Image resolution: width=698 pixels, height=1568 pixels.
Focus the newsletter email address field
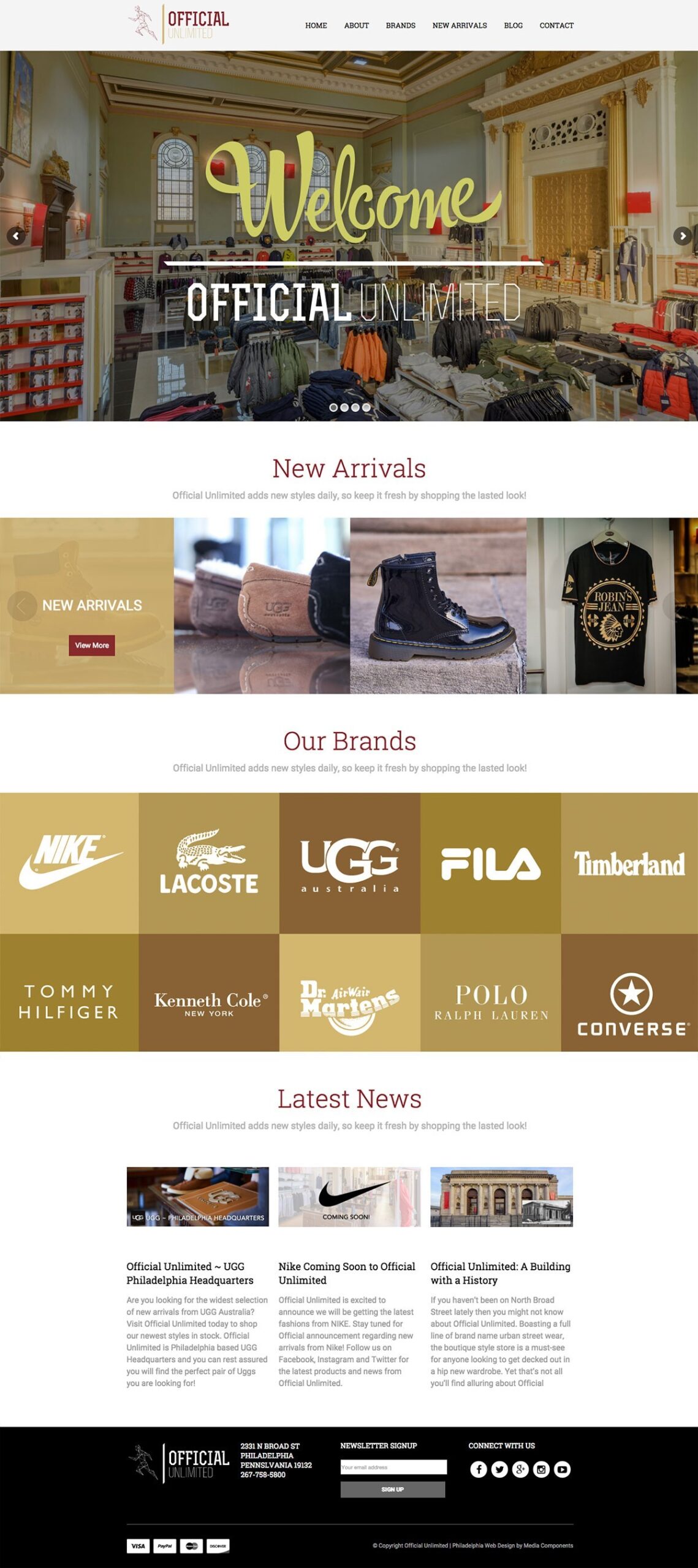[393, 1466]
